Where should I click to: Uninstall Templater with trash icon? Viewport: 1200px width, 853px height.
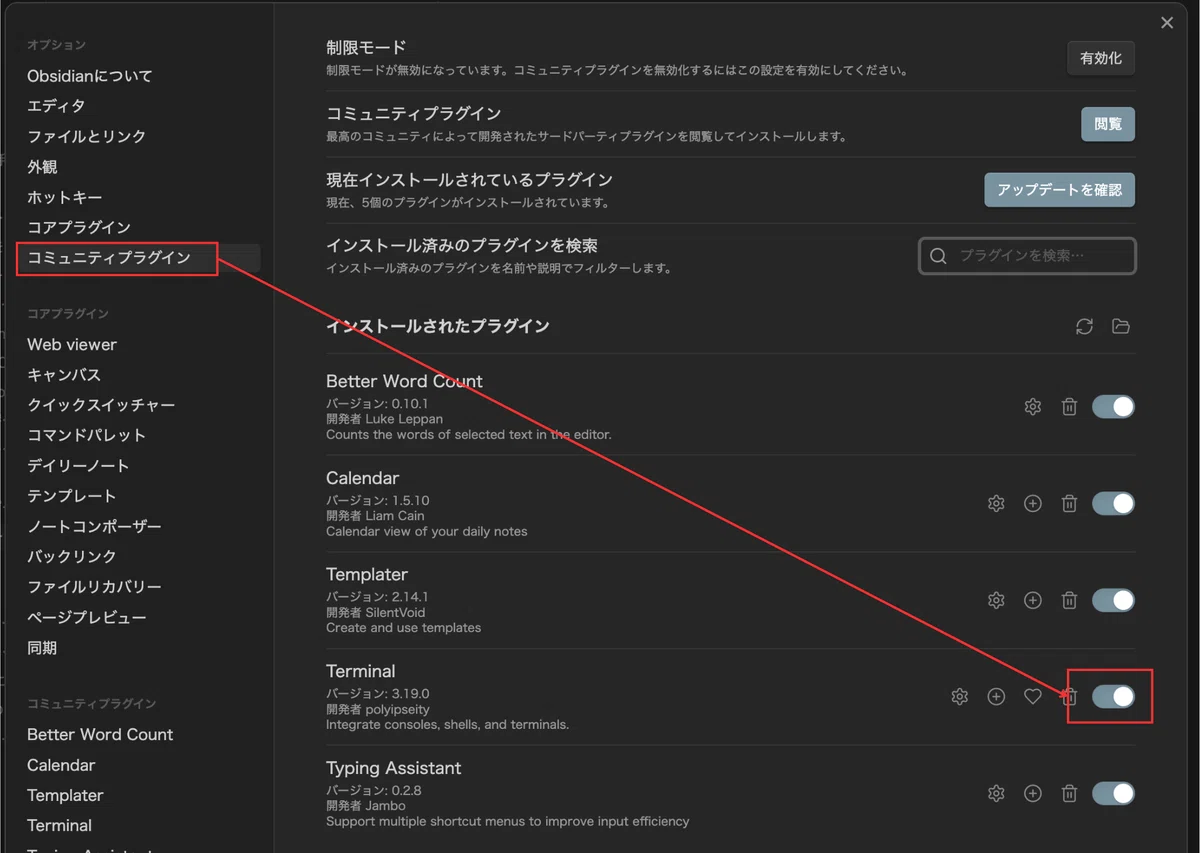pyautogui.click(x=1069, y=600)
